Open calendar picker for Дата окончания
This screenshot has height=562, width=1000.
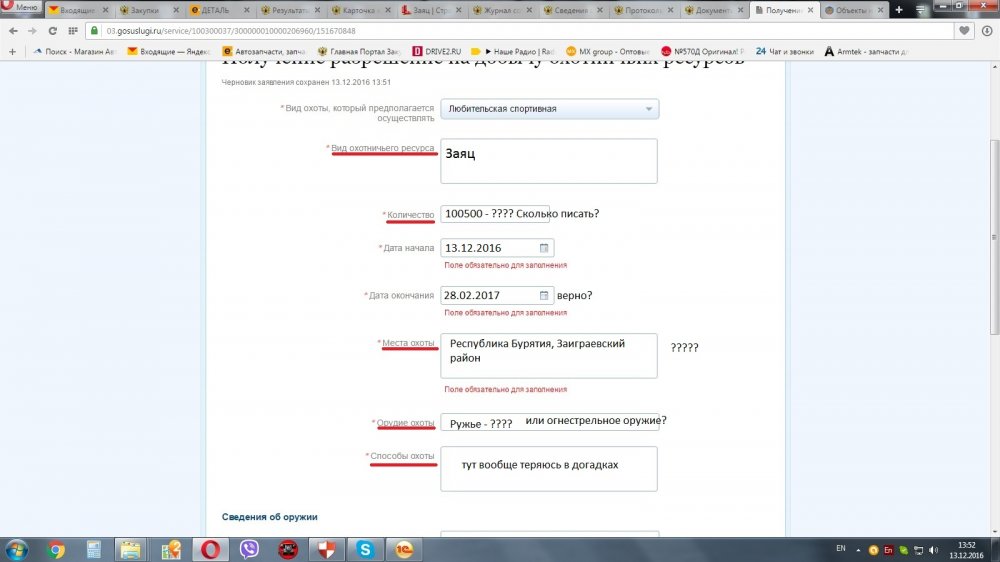[544, 295]
